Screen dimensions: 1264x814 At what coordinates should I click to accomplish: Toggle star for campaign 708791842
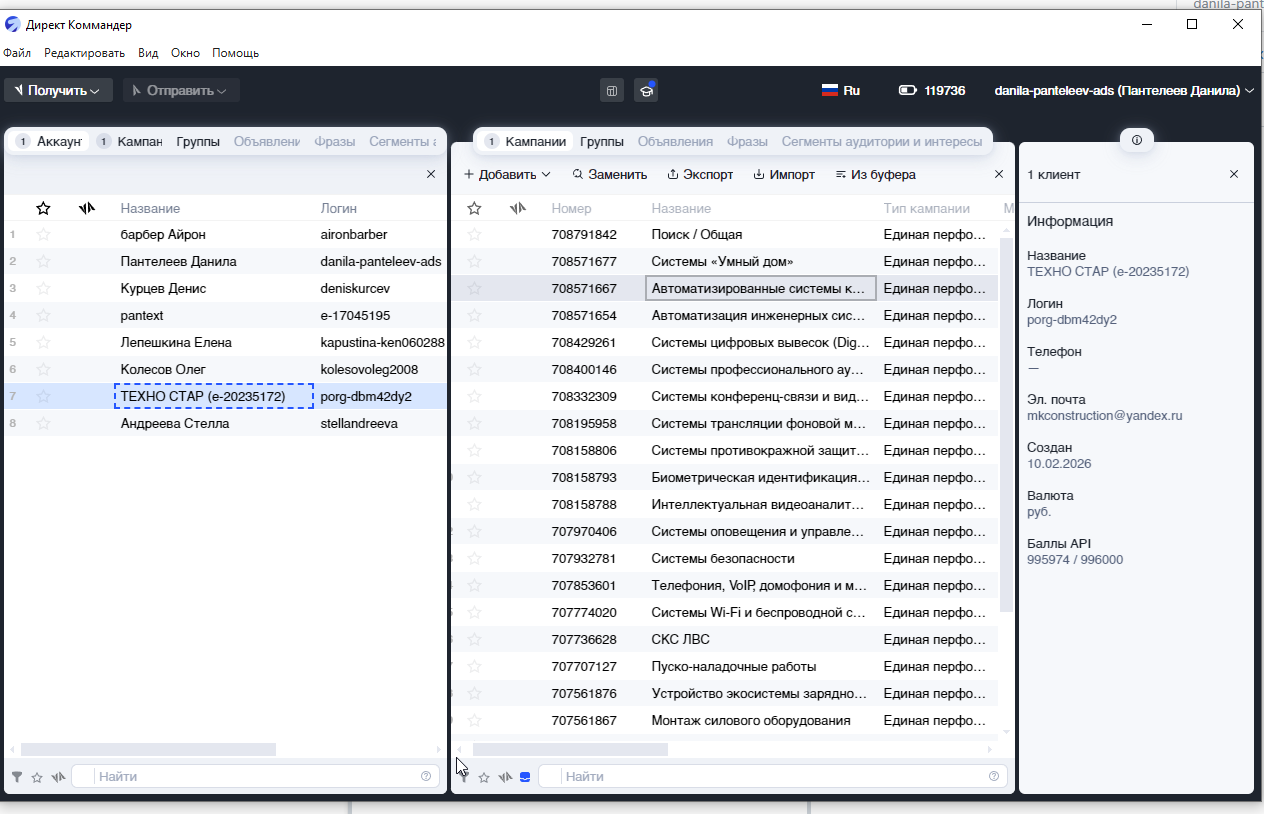(x=474, y=235)
